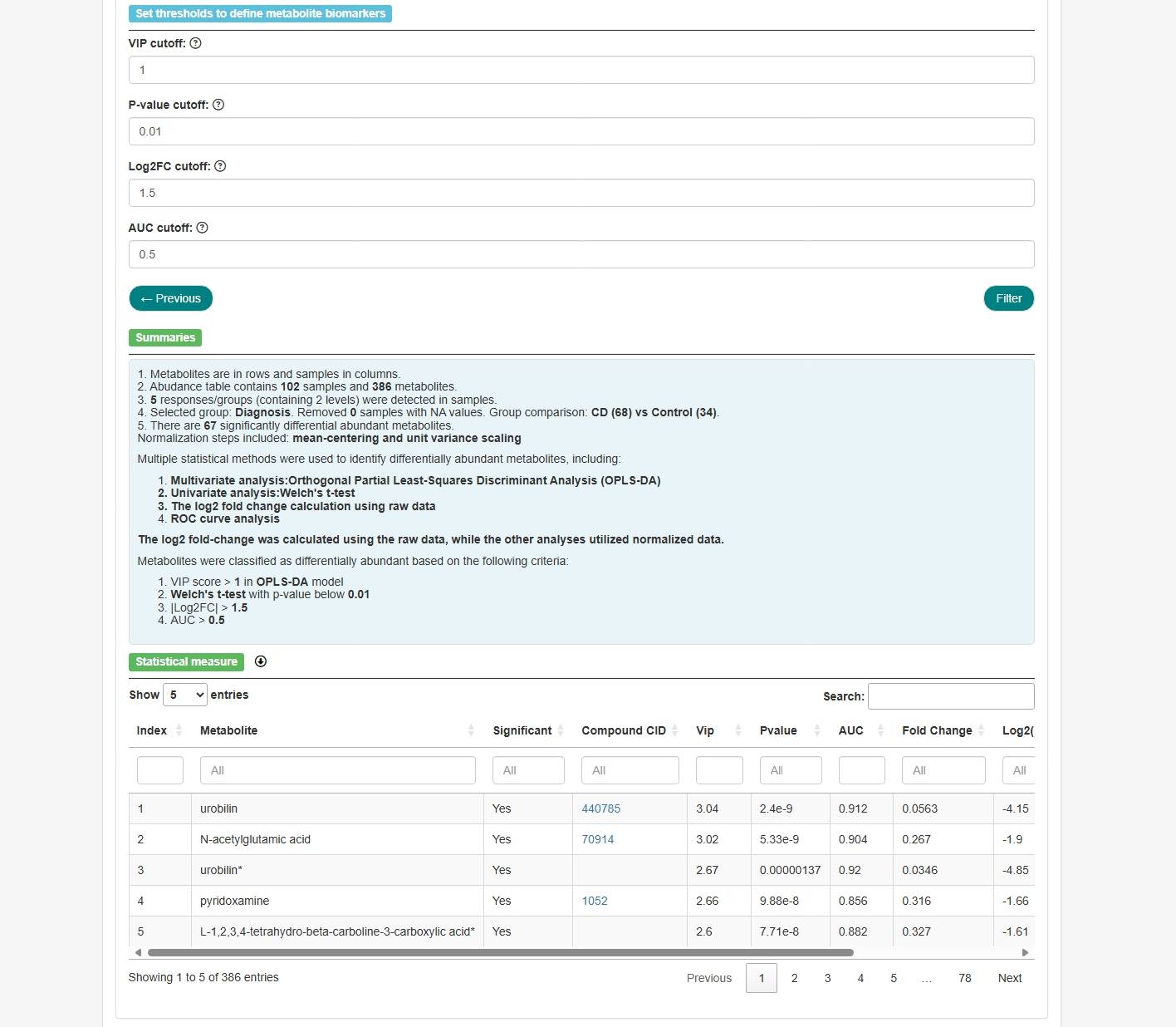Sort table by Fold Change column
The image size is (1176, 1027).
pos(943,730)
